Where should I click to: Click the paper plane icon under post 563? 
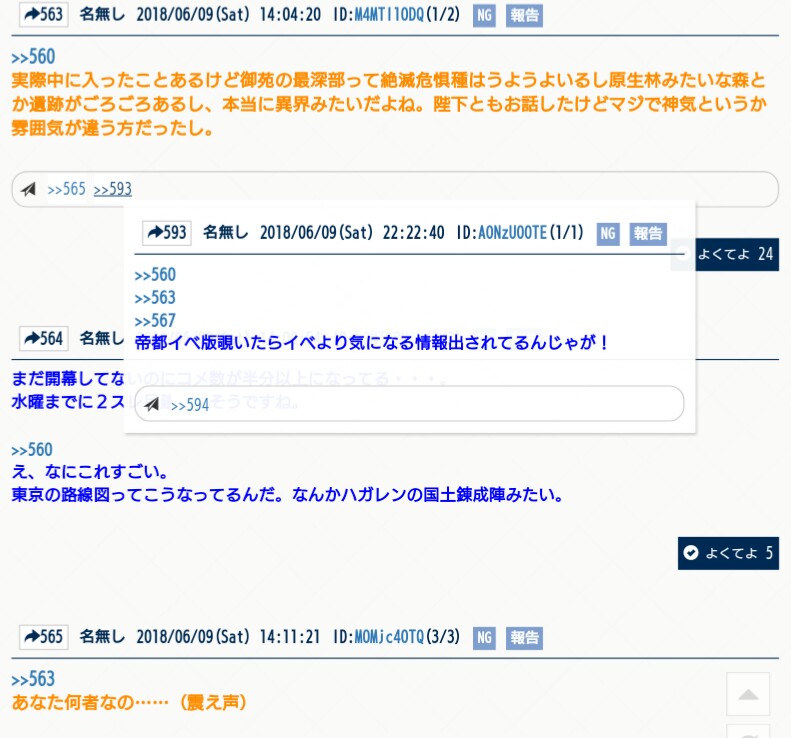(29, 189)
